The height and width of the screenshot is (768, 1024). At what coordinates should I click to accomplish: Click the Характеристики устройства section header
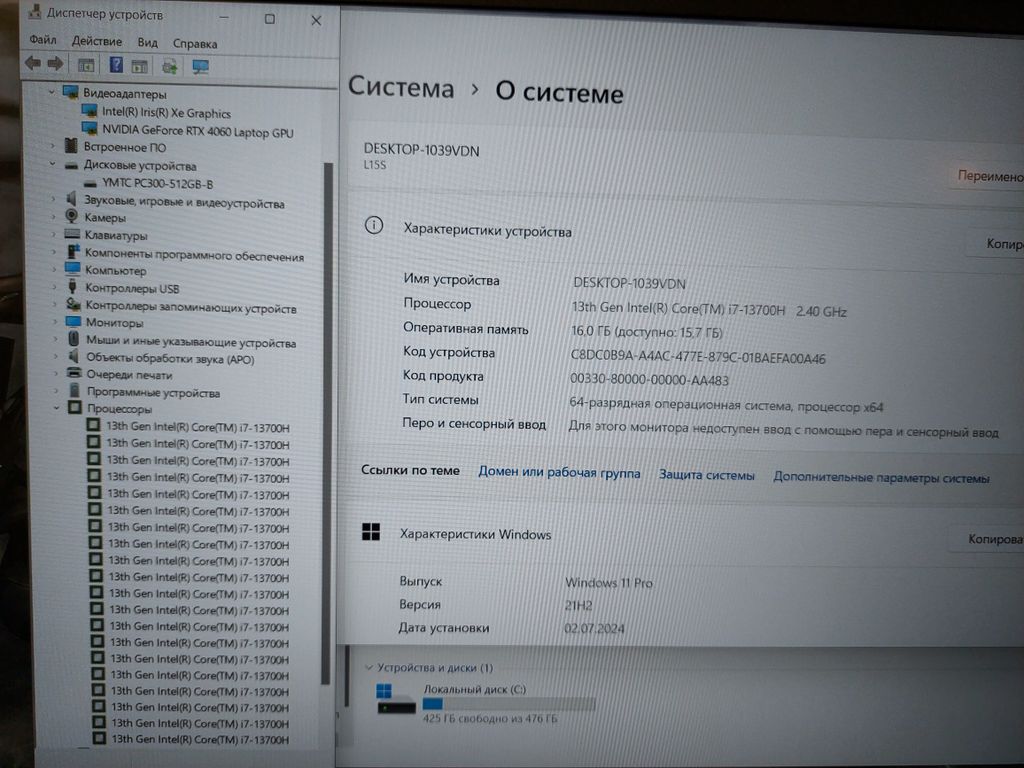(487, 230)
